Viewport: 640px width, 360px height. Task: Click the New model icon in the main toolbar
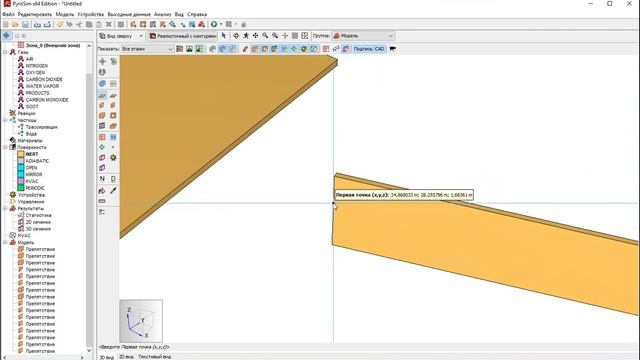tap(6, 24)
